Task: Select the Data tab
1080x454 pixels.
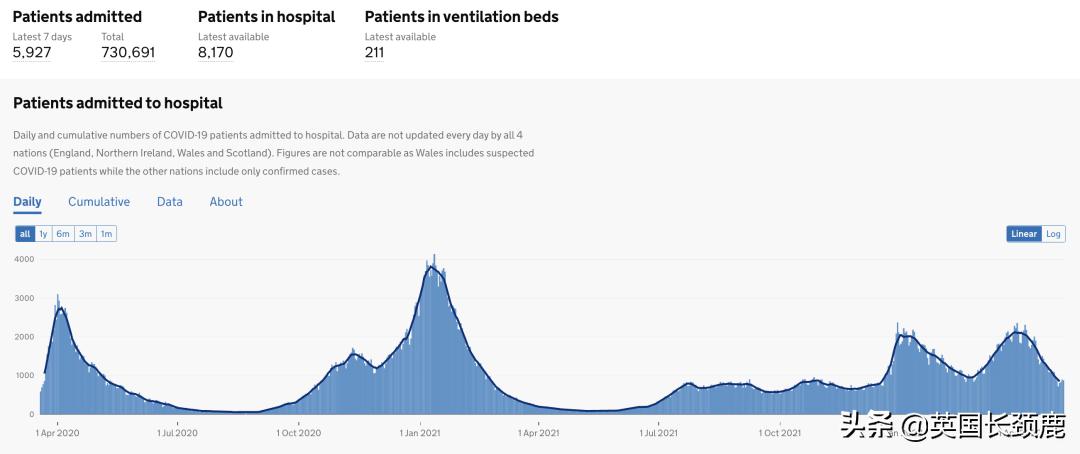Action: click(170, 202)
